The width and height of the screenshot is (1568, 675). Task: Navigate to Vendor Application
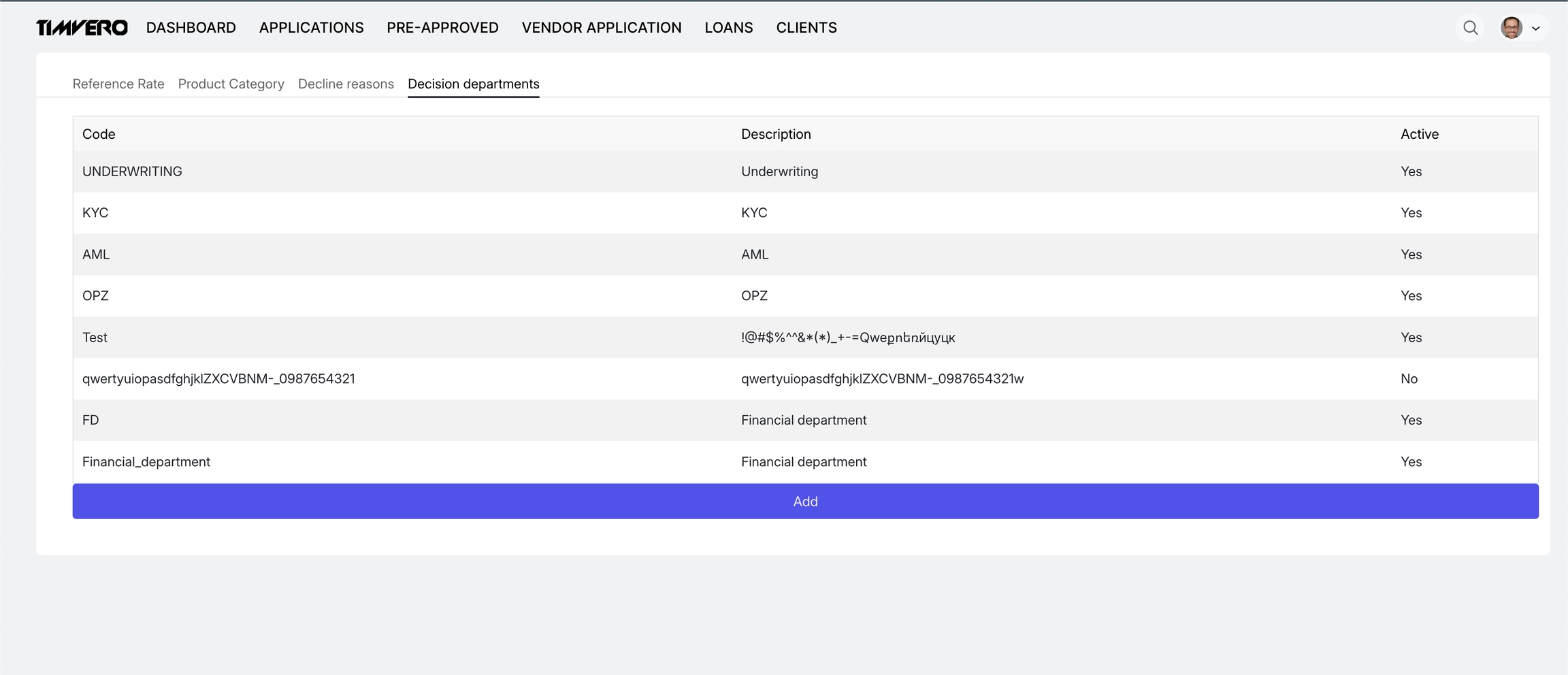[x=601, y=28]
